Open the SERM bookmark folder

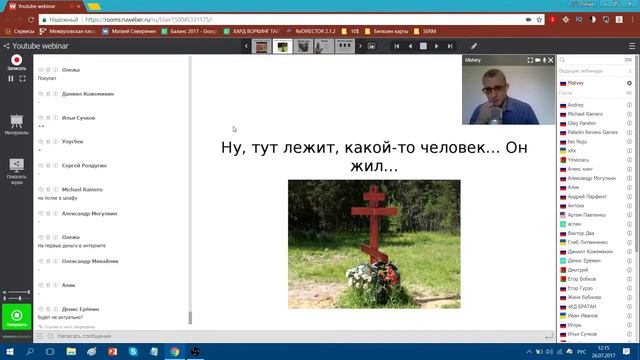click(x=425, y=31)
